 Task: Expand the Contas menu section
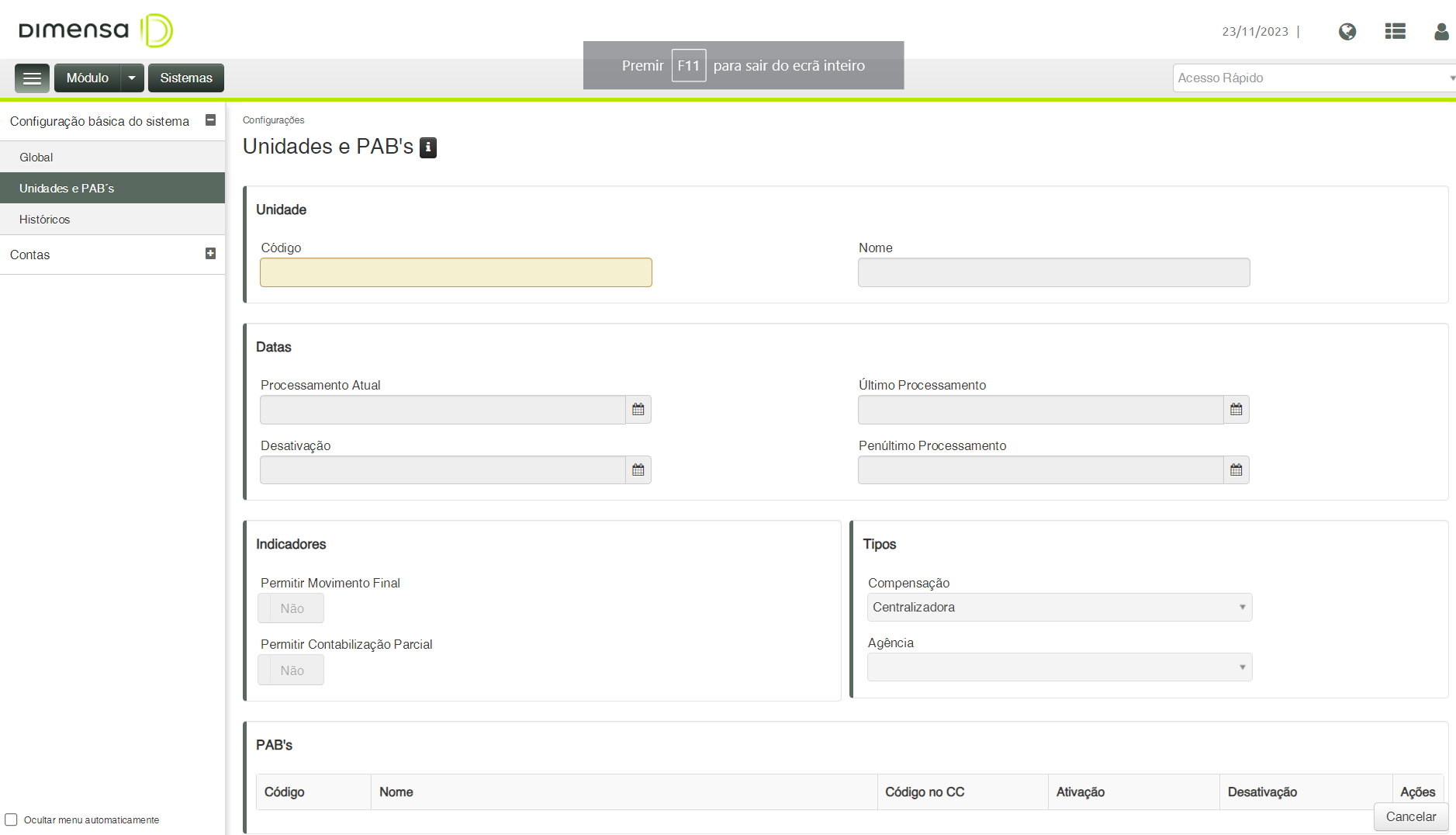[x=210, y=254]
